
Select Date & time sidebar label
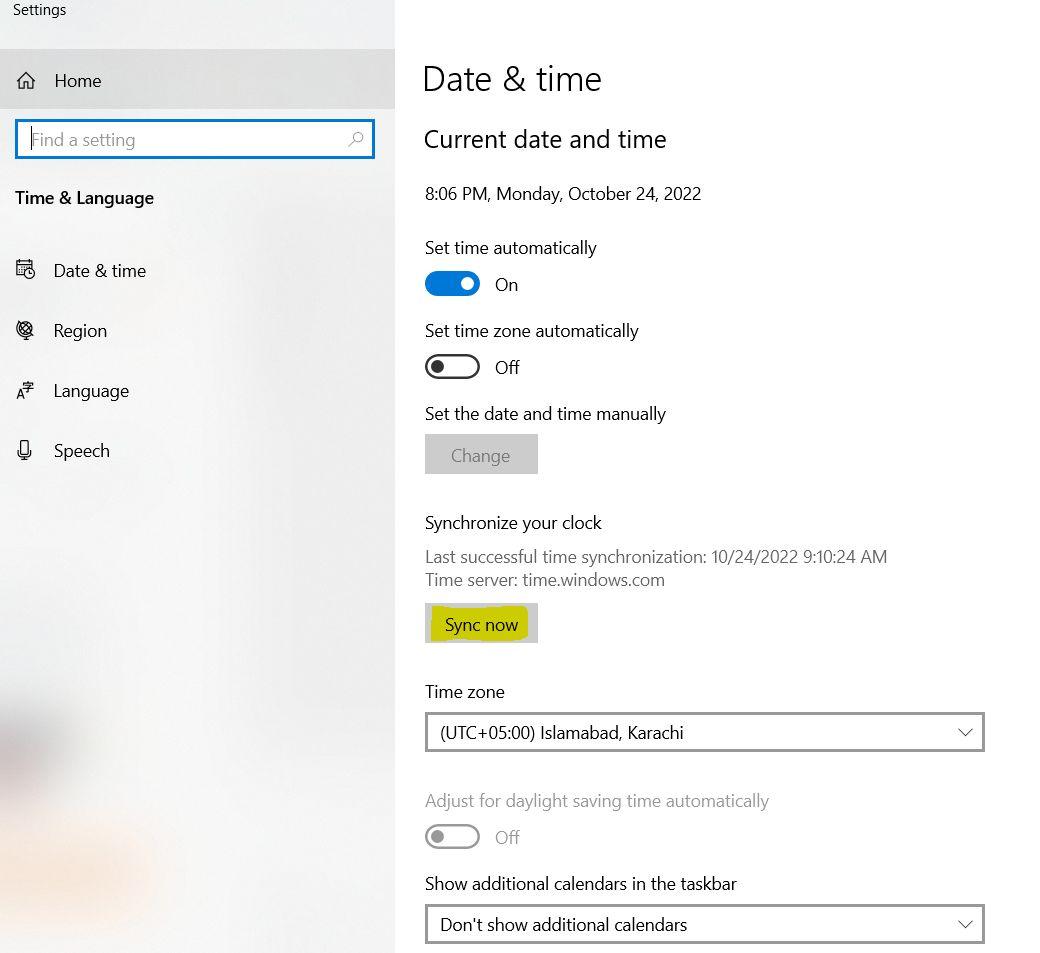tap(100, 271)
